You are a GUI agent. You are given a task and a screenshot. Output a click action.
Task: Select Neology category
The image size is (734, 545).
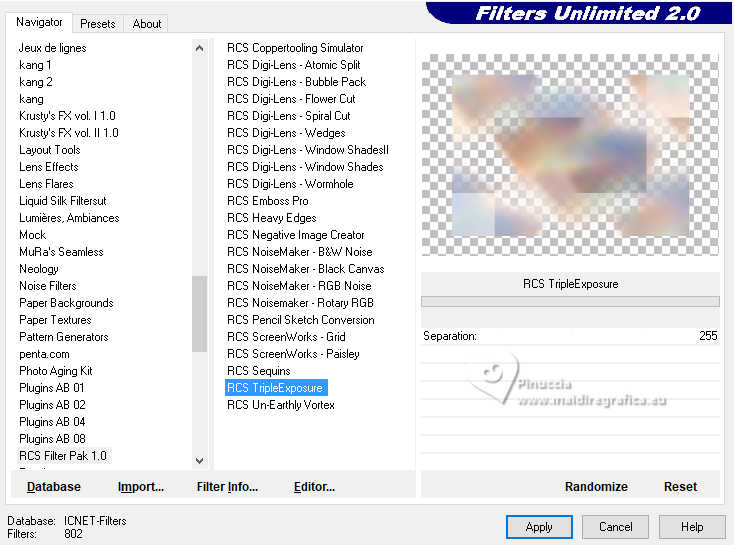tap(38, 269)
